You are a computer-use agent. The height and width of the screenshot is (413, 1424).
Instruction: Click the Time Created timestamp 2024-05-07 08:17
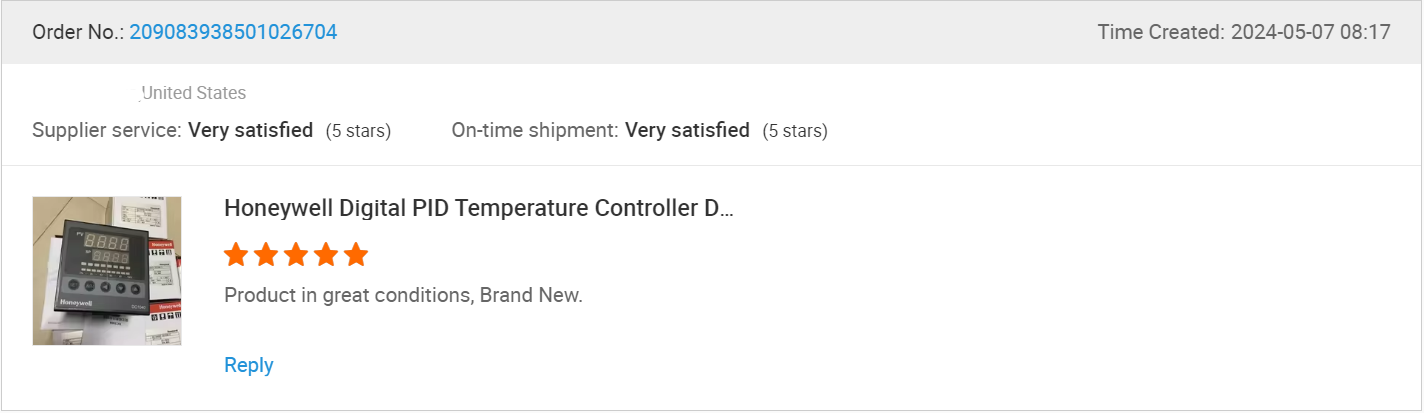click(x=1310, y=32)
